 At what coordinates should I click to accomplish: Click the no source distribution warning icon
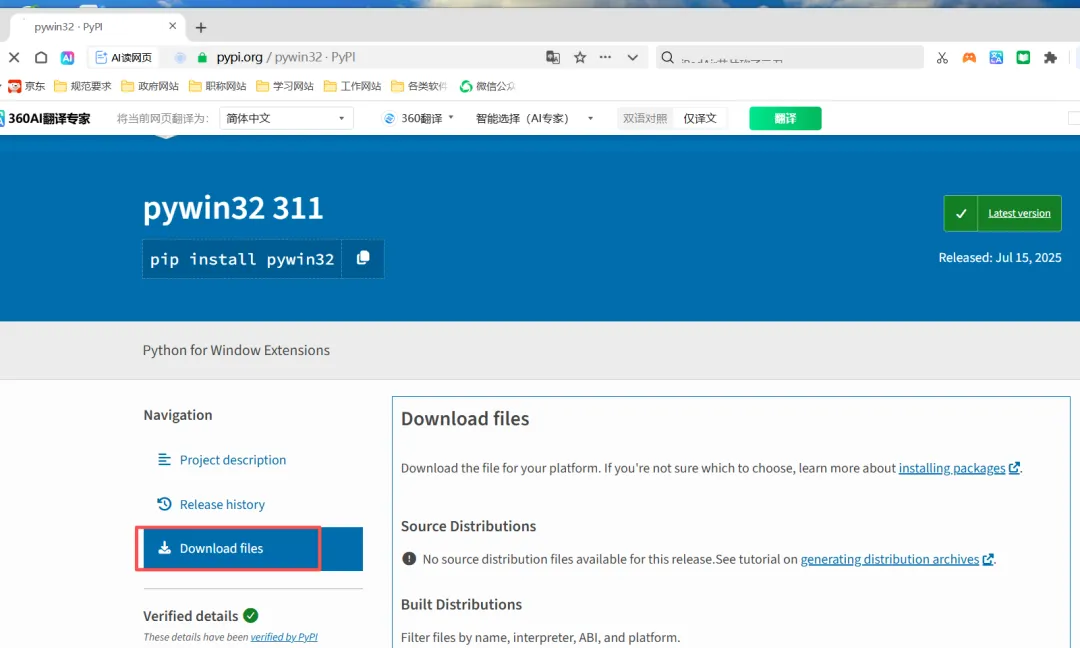pyautogui.click(x=409, y=558)
